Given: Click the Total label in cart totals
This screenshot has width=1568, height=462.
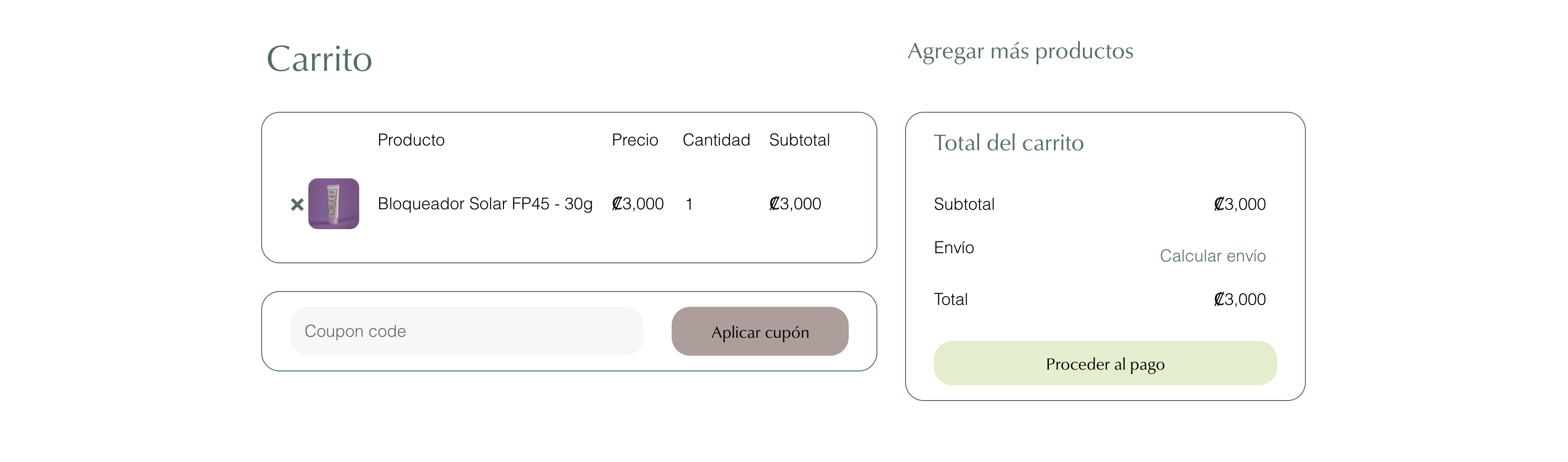Looking at the screenshot, I should coord(951,299).
